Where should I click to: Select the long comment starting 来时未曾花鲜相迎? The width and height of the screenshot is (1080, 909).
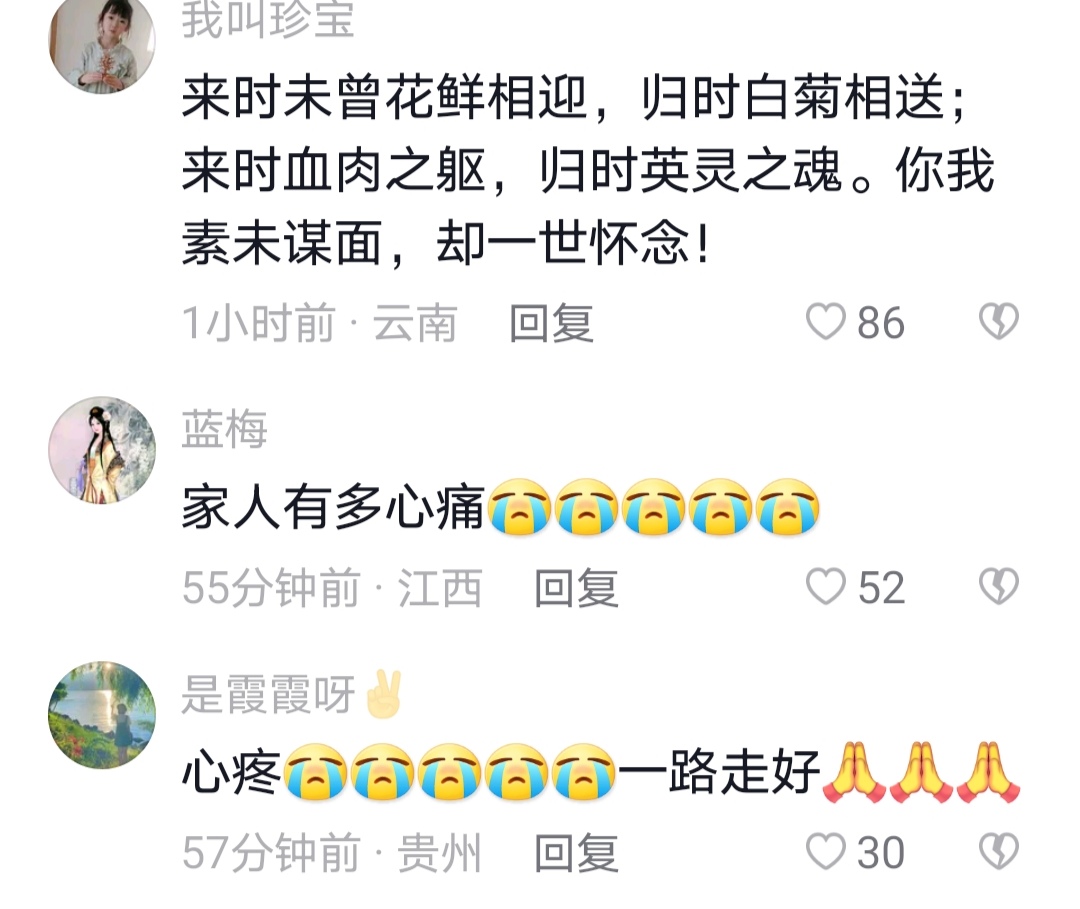pyautogui.click(x=589, y=171)
